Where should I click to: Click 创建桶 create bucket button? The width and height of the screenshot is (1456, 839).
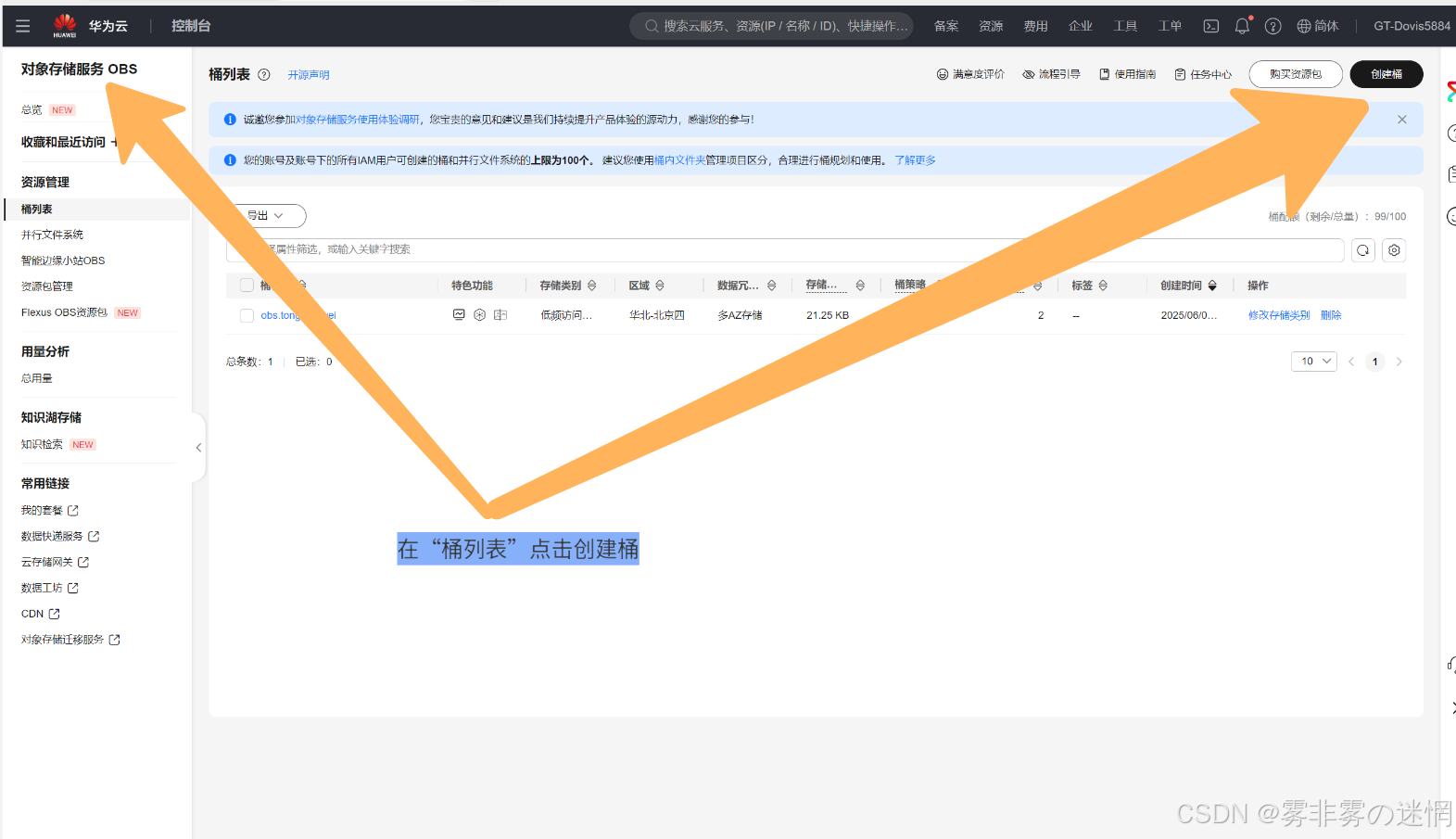[x=1386, y=74]
